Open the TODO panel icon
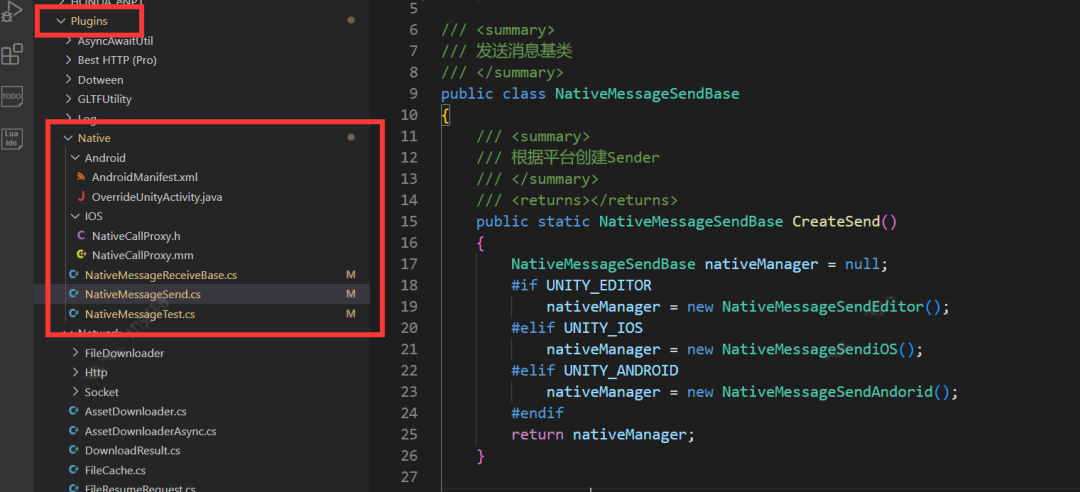 (12, 96)
